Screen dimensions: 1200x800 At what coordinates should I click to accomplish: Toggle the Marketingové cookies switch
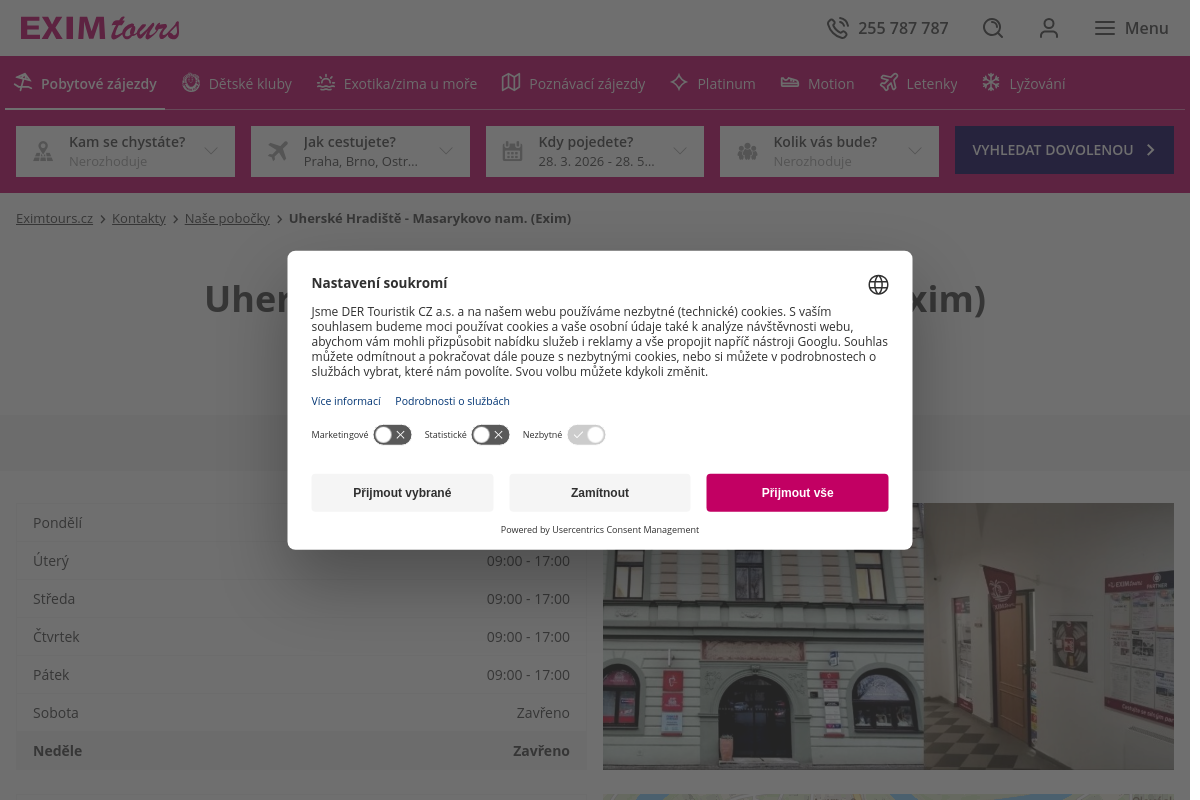point(392,435)
